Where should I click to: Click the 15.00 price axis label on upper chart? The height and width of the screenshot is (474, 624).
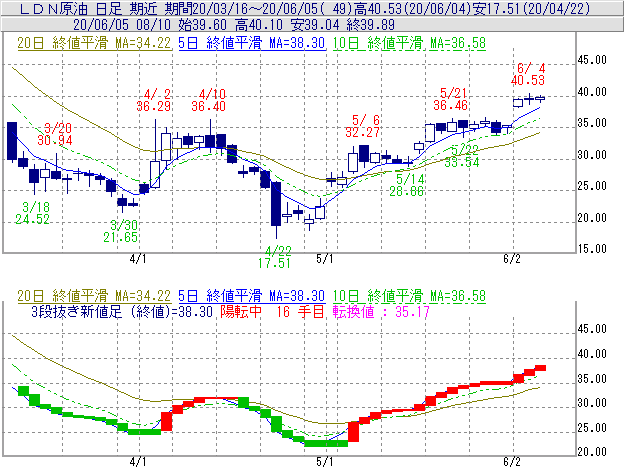point(592,249)
